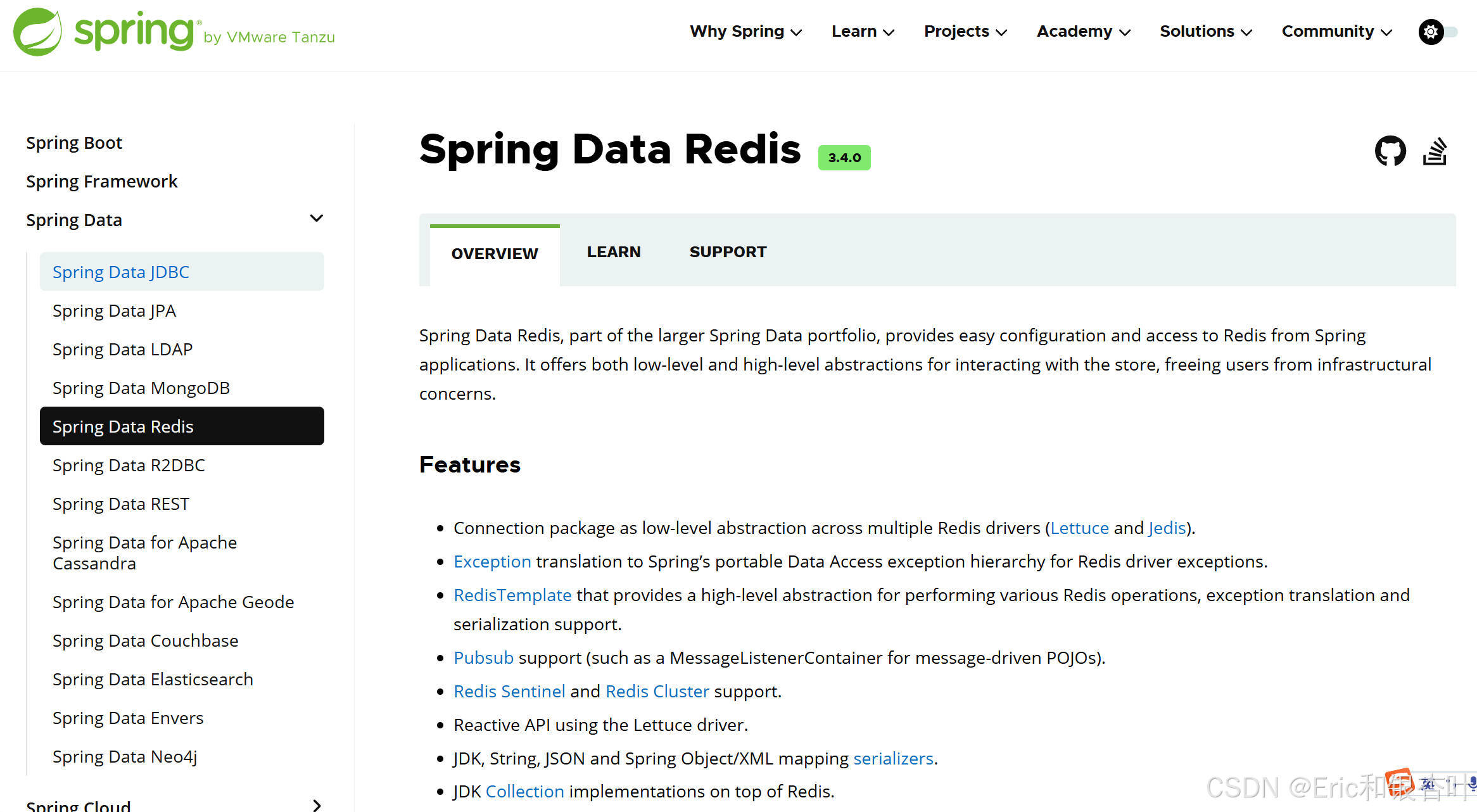Click the Spring Boot sidebar entry
Screen dimensions: 1477x812
pyautogui.click(x=74, y=142)
